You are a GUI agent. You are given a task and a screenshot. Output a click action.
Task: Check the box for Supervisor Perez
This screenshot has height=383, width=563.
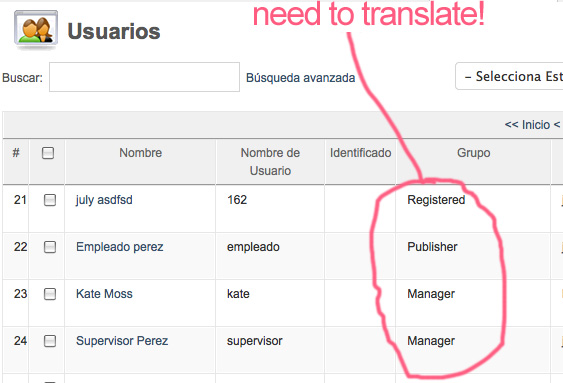[x=50, y=341]
